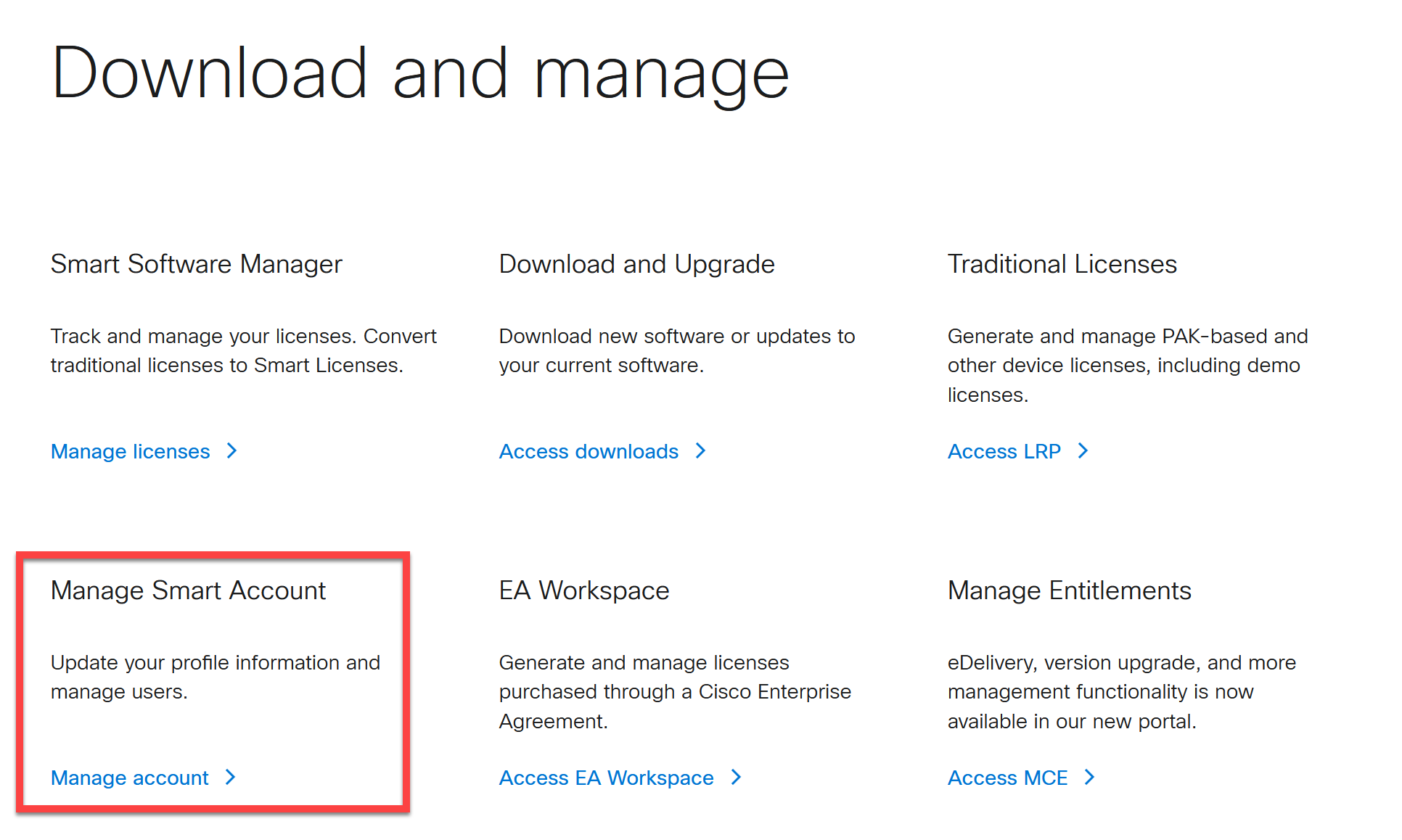
Task: Click text 'Generate and manage PAK-based'
Action: [1108, 337]
